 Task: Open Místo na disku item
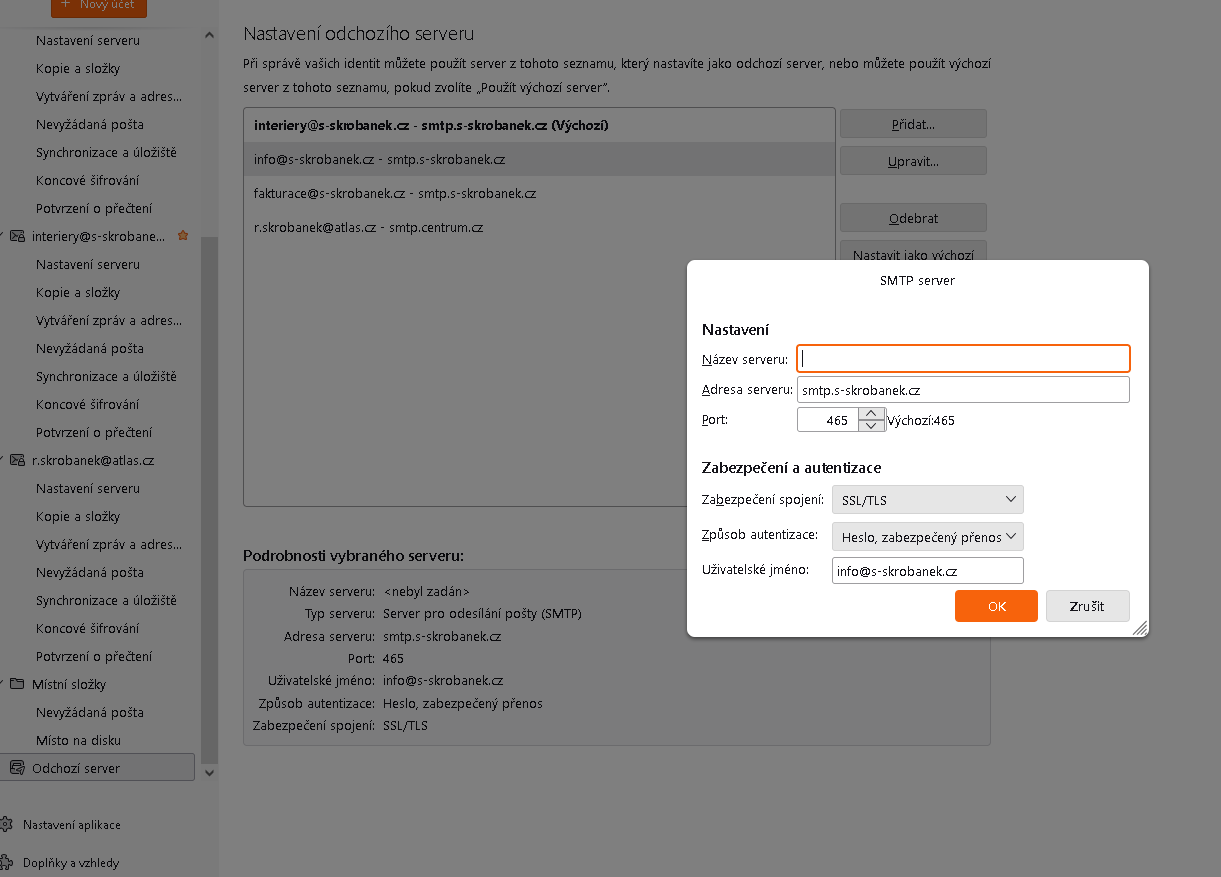78,740
